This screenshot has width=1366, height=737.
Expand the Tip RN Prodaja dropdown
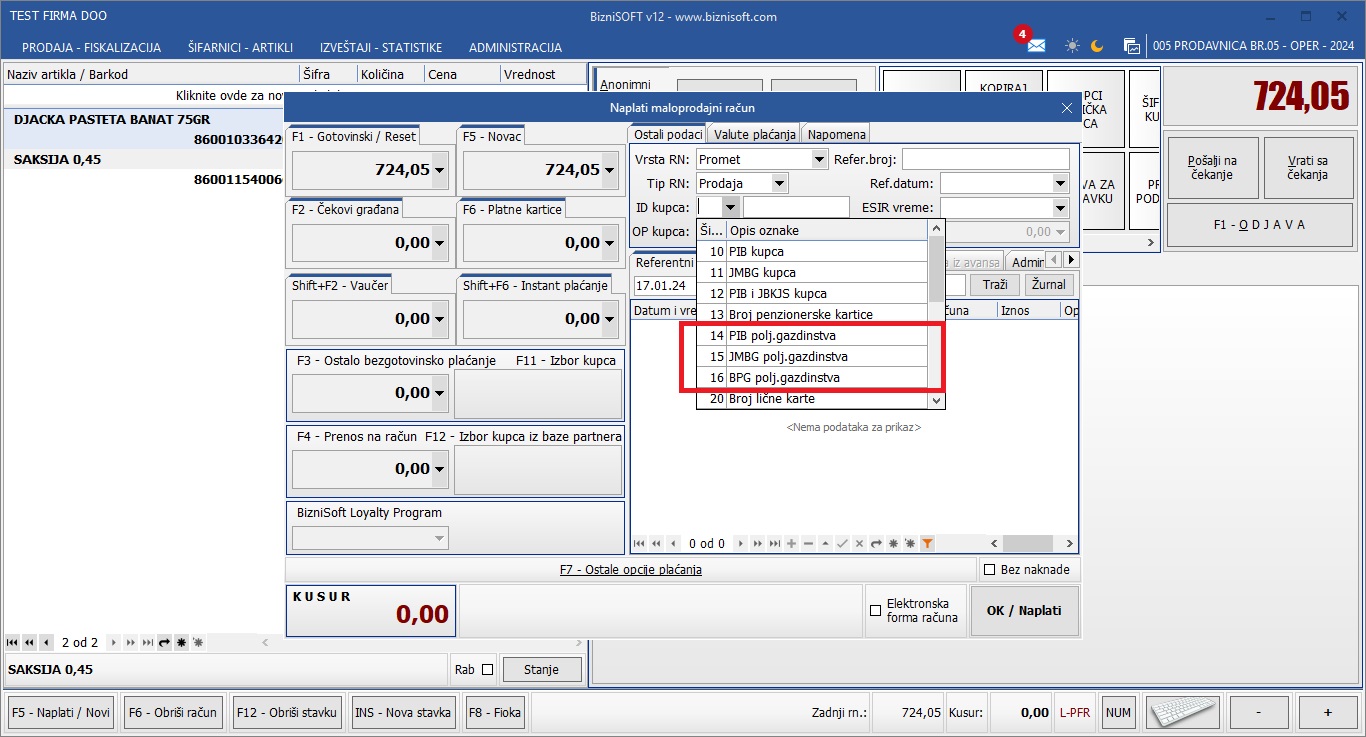779,183
